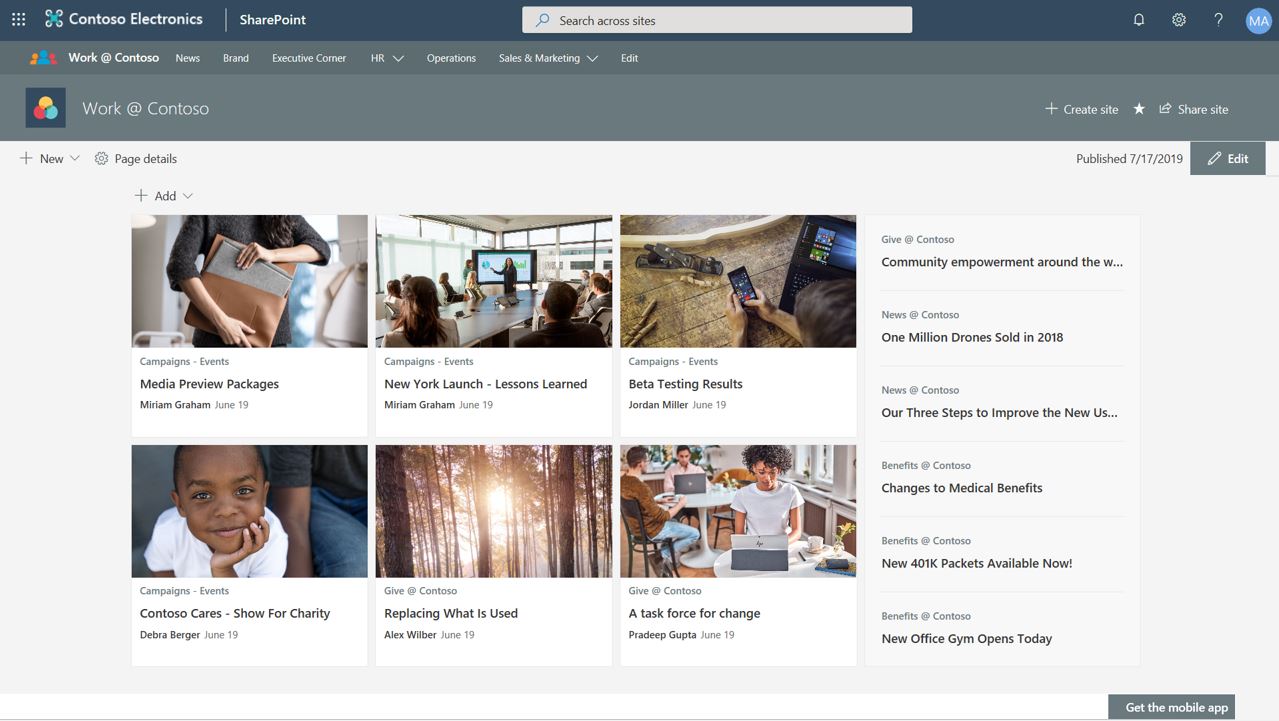
Task: Click the Search across sites field
Action: click(x=716, y=20)
